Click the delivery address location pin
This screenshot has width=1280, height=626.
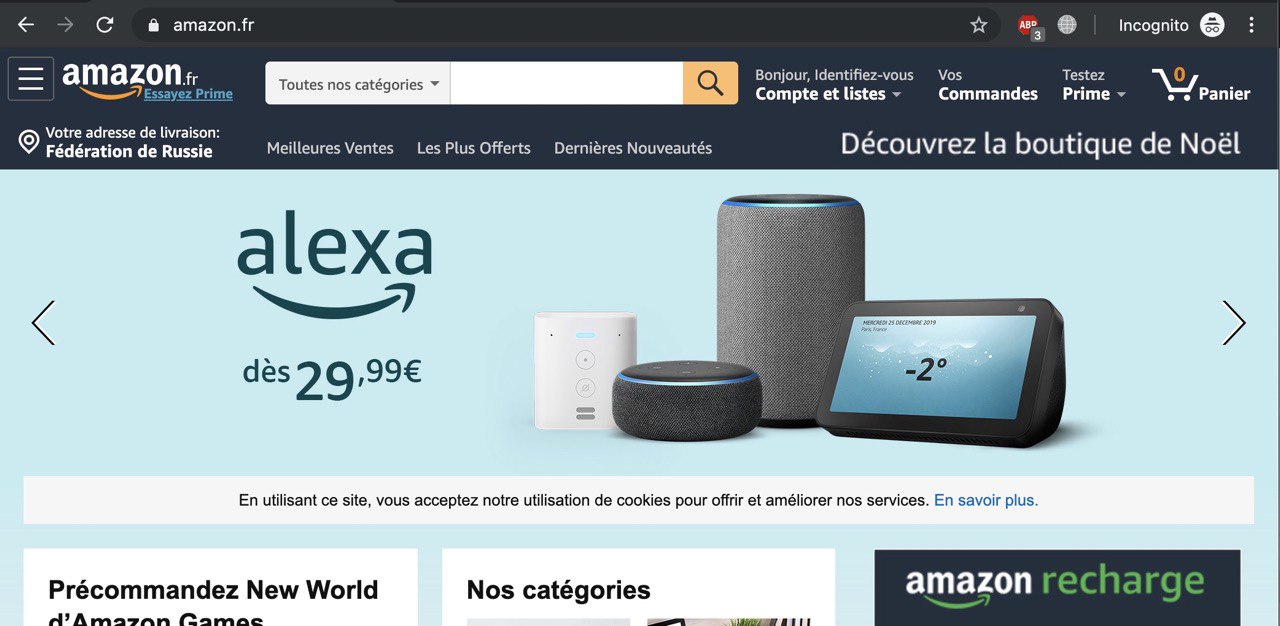click(29, 141)
